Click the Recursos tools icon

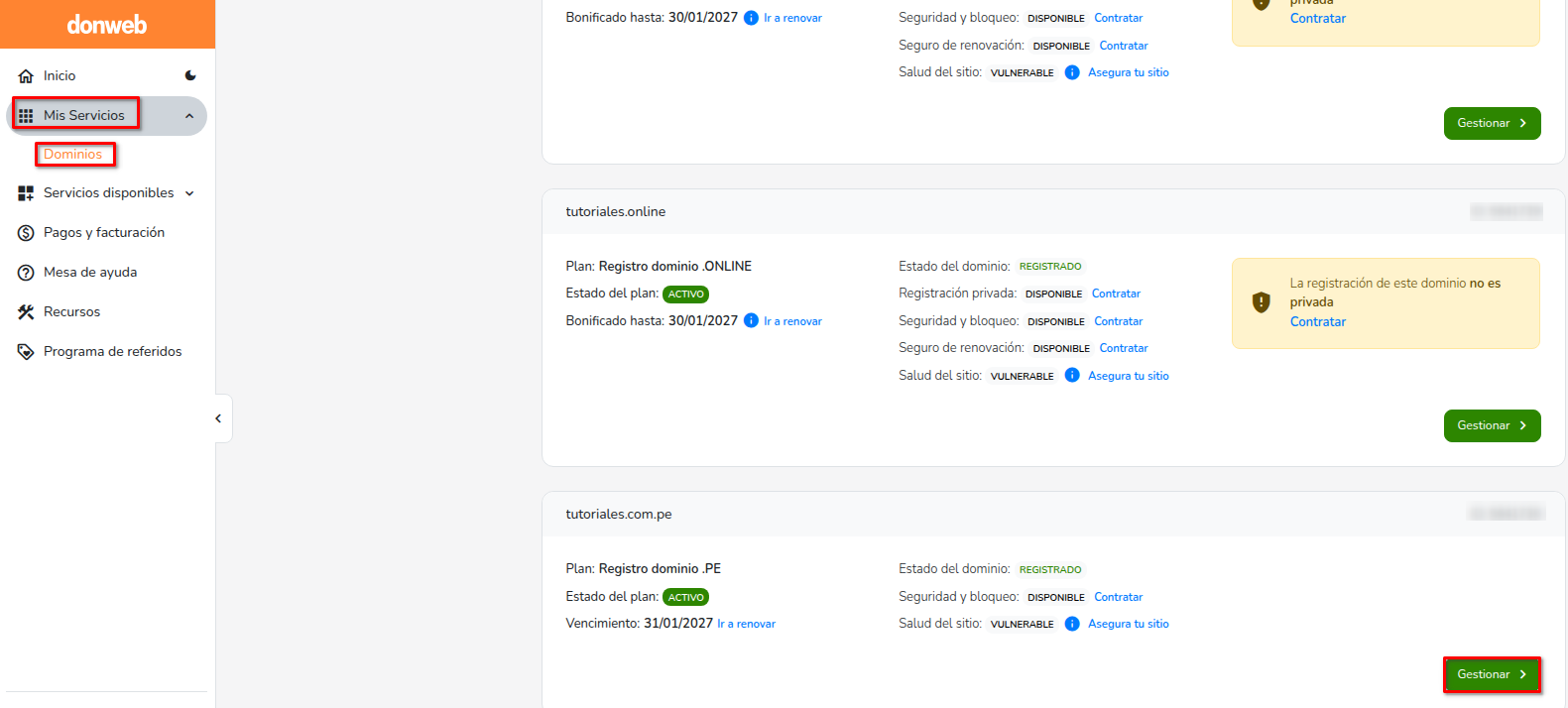(x=26, y=312)
